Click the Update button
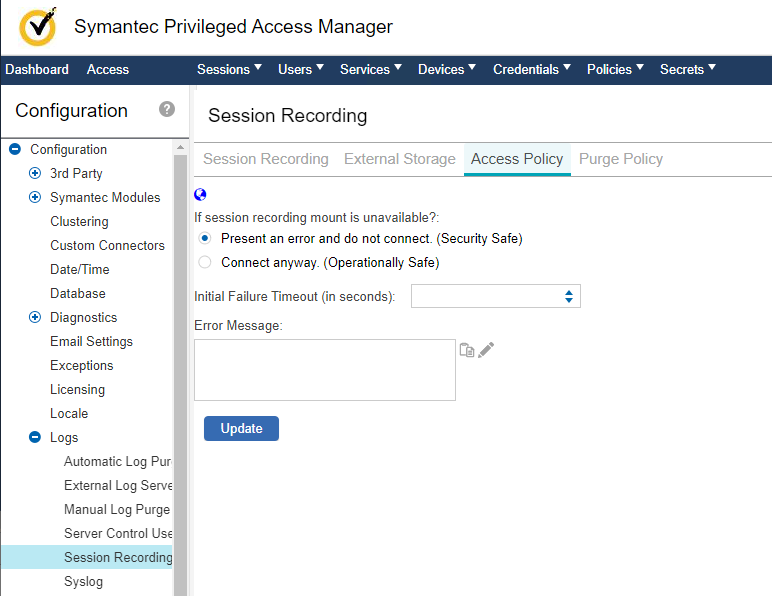This screenshot has height=596, width=772. coord(241,428)
